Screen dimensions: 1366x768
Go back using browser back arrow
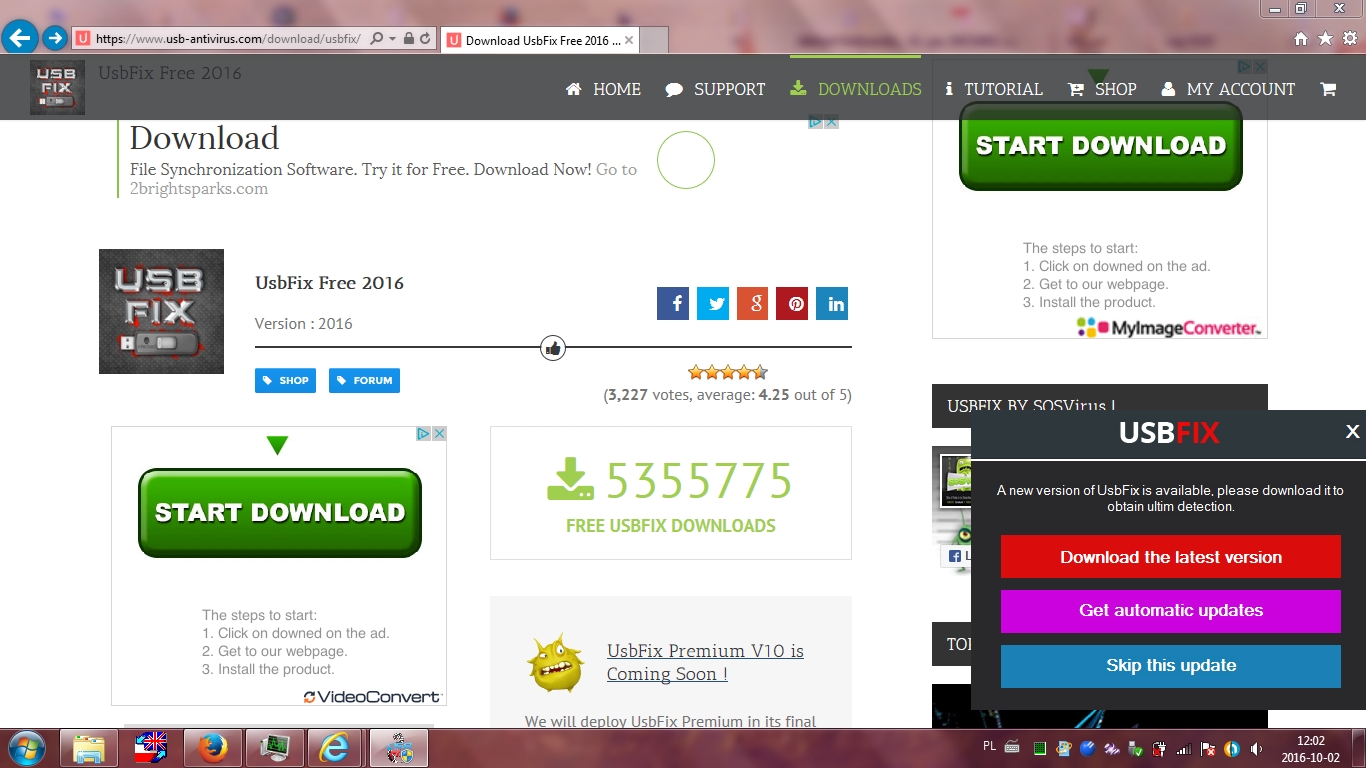19,39
